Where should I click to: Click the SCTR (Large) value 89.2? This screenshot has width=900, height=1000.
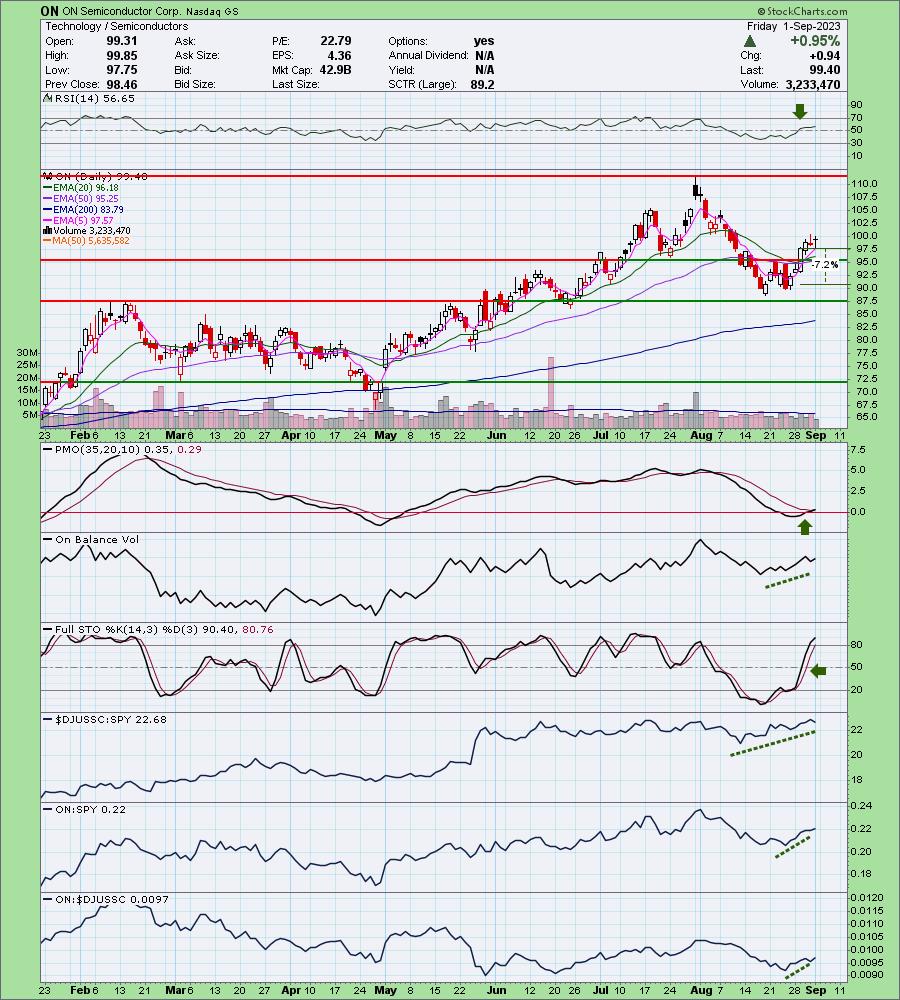pos(482,84)
